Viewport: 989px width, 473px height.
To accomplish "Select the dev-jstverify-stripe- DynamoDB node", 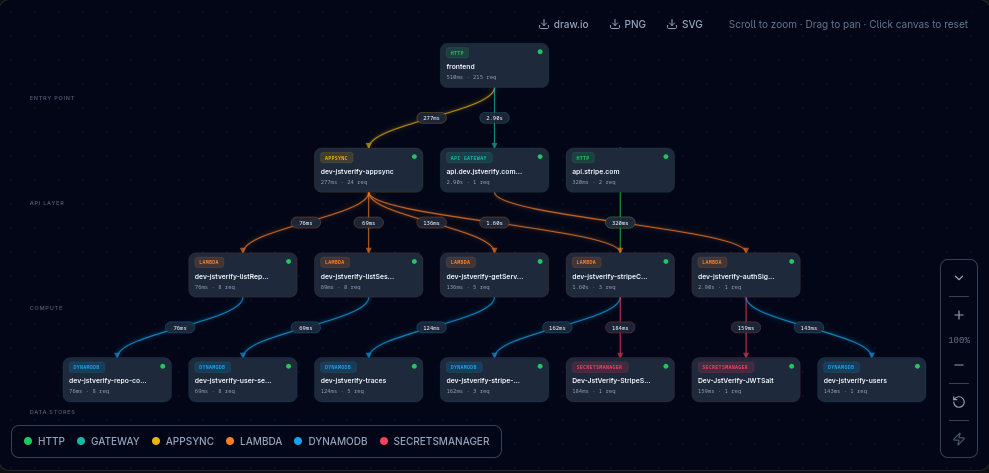I will tap(494, 380).
